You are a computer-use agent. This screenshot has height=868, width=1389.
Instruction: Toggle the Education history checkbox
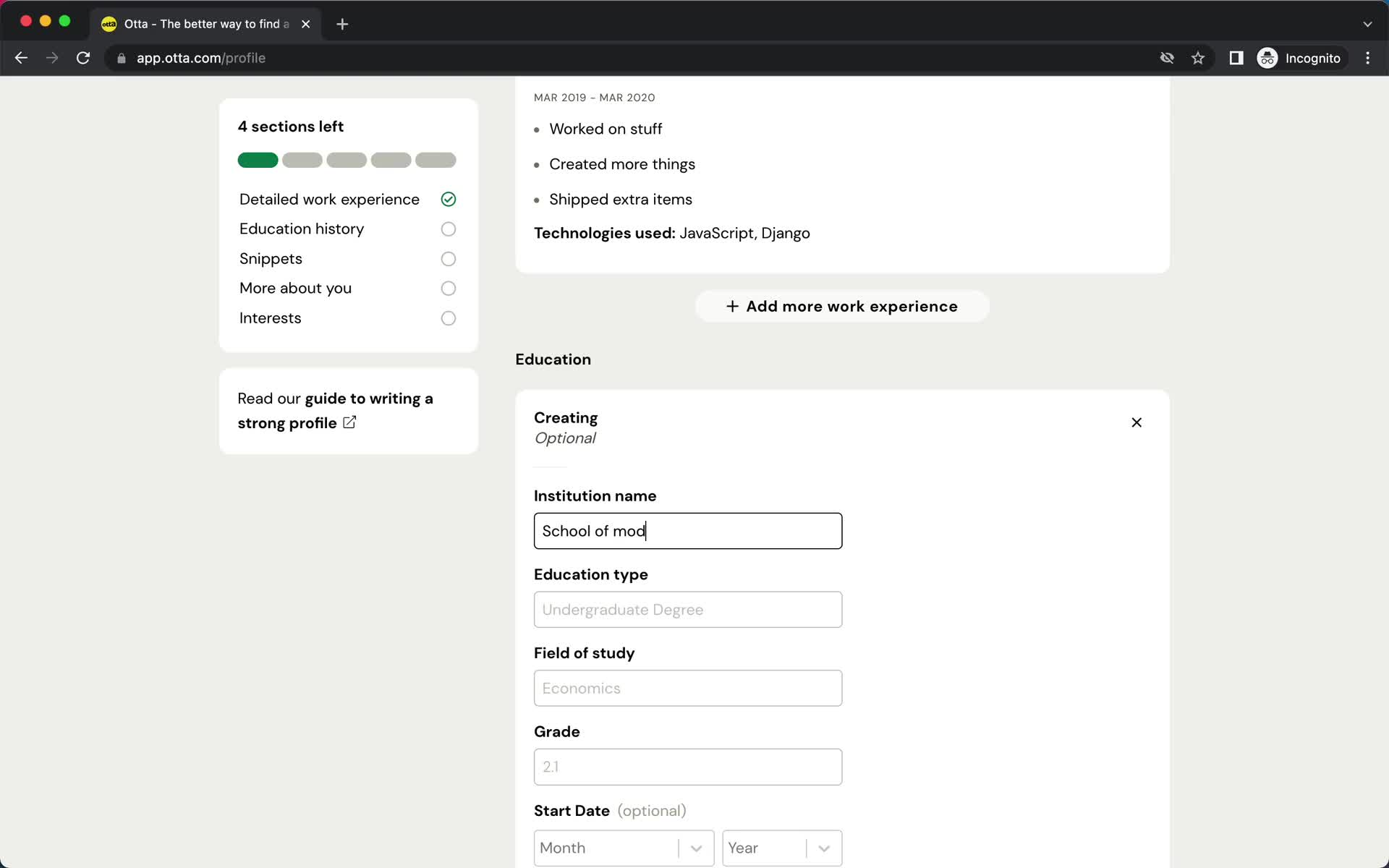[x=448, y=229]
